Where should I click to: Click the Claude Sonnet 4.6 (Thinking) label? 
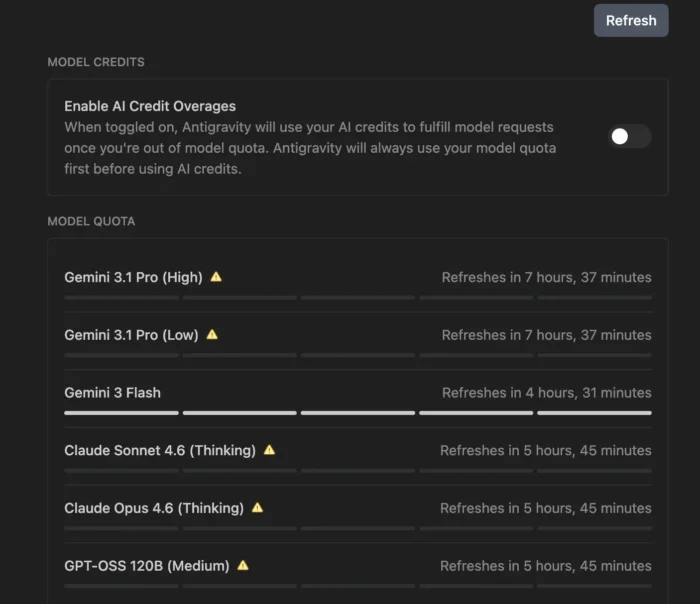(160, 450)
